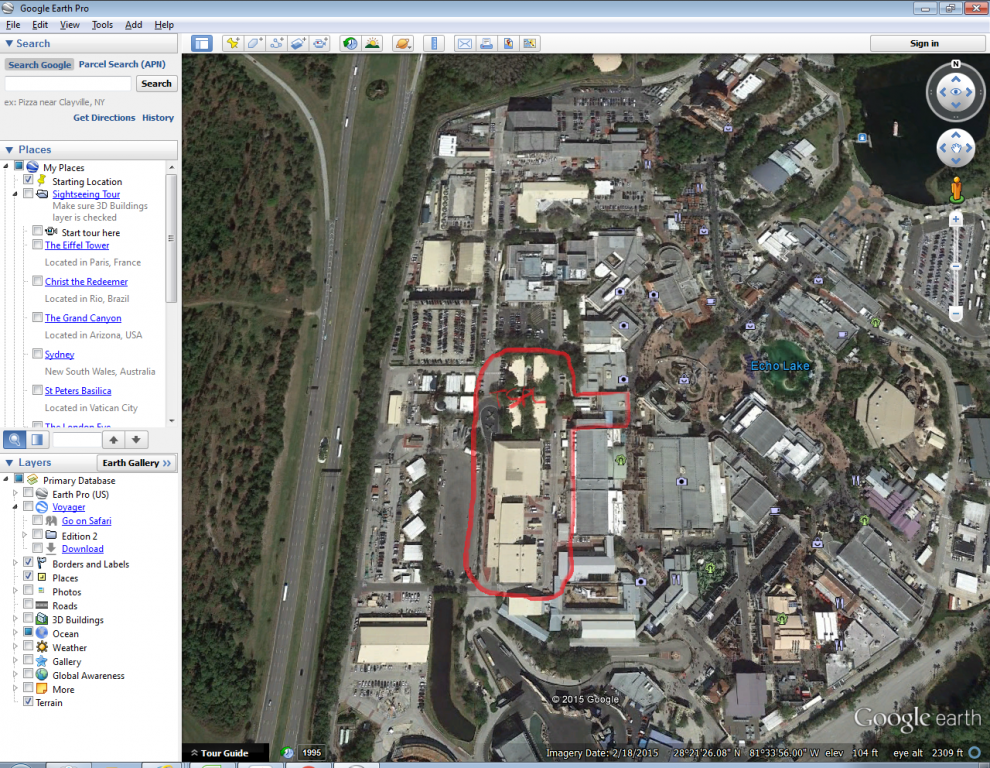This screenshot has width=990, height=768.
Task: Click the Print toolbar icon
Action: 486,44
